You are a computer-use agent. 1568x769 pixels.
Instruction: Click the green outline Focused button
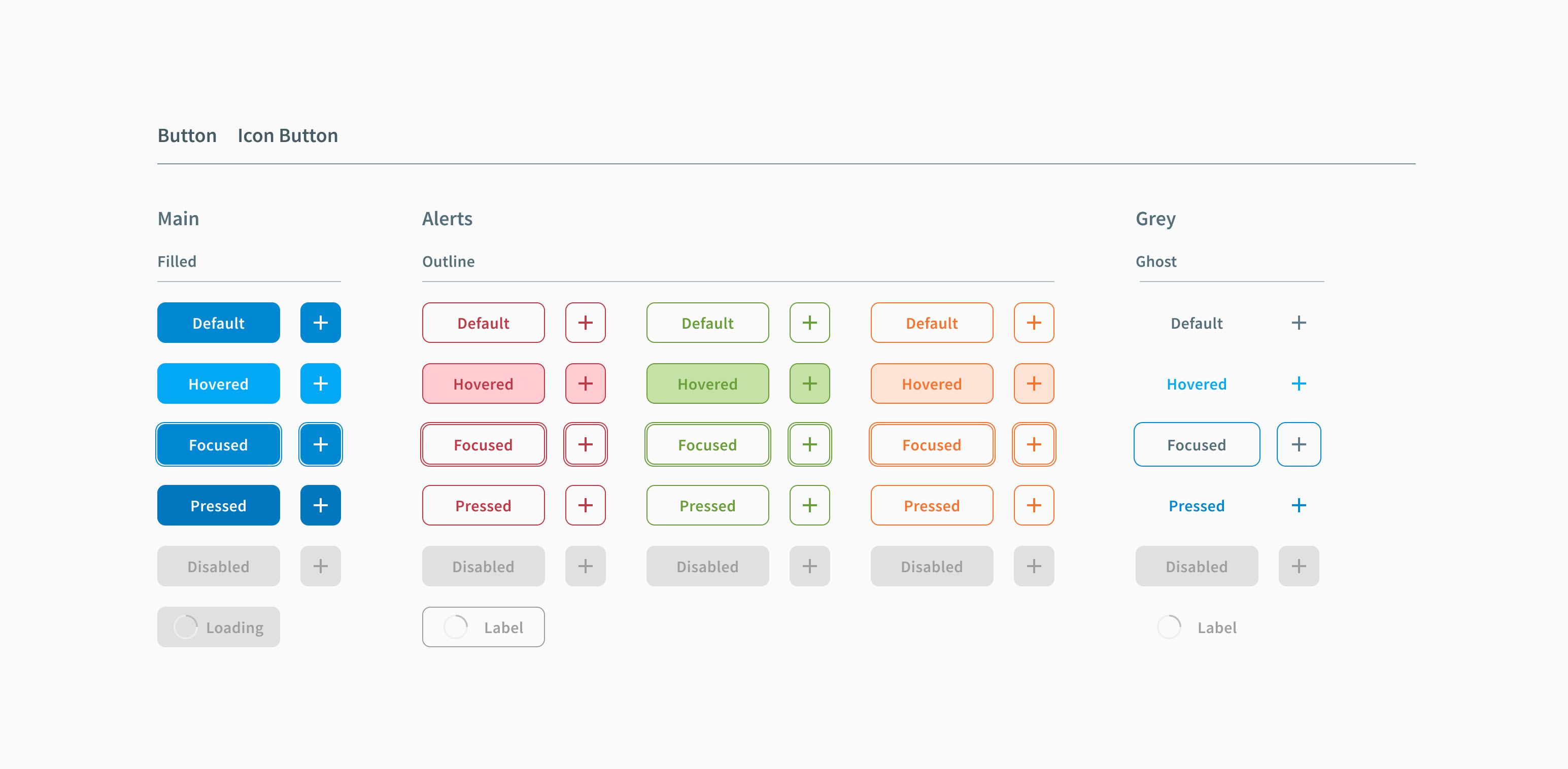pyautogui.click(x=707, y=444)
